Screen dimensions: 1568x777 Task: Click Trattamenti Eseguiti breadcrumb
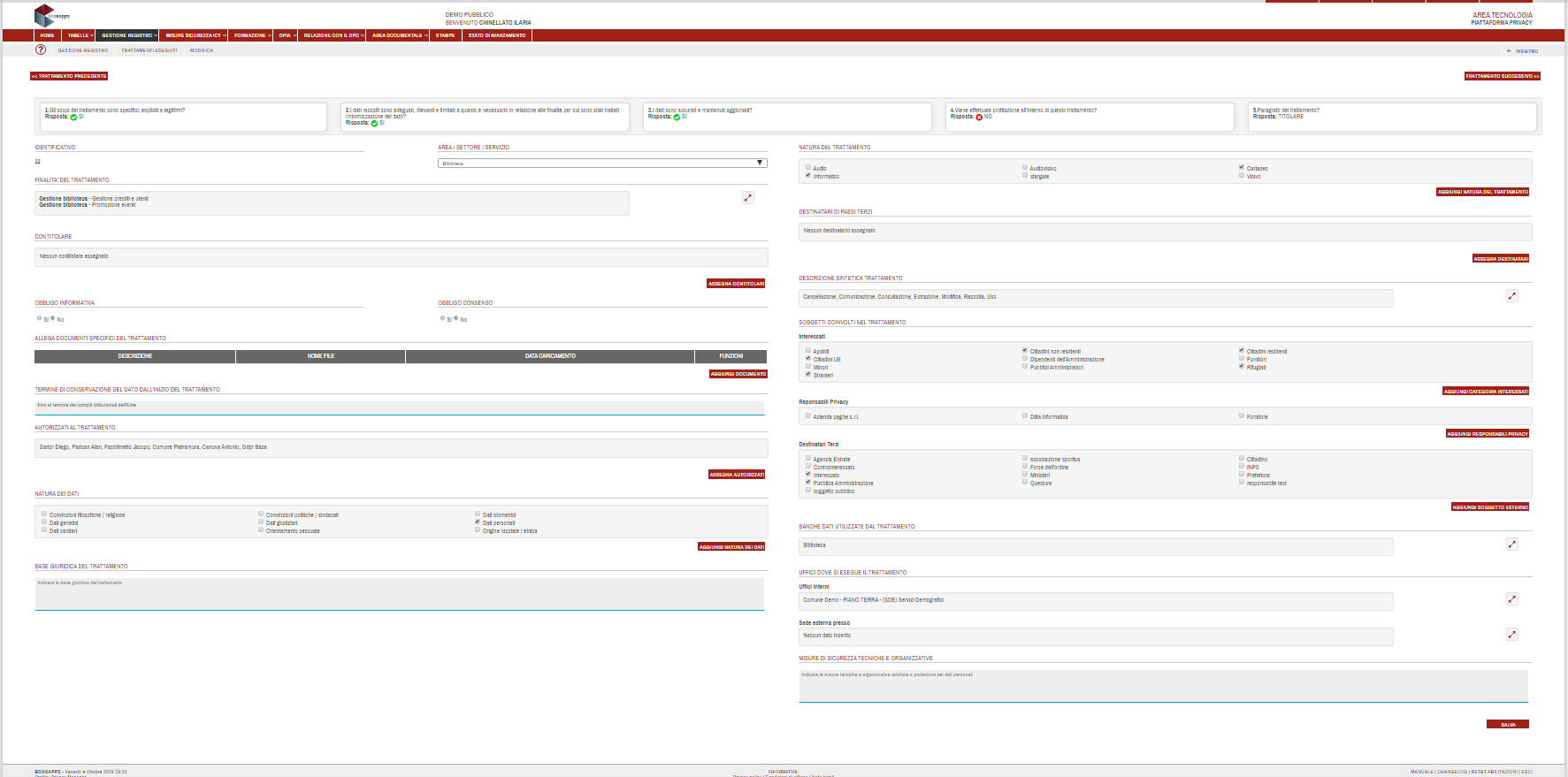pyautogui.click(x=149, y=50)
